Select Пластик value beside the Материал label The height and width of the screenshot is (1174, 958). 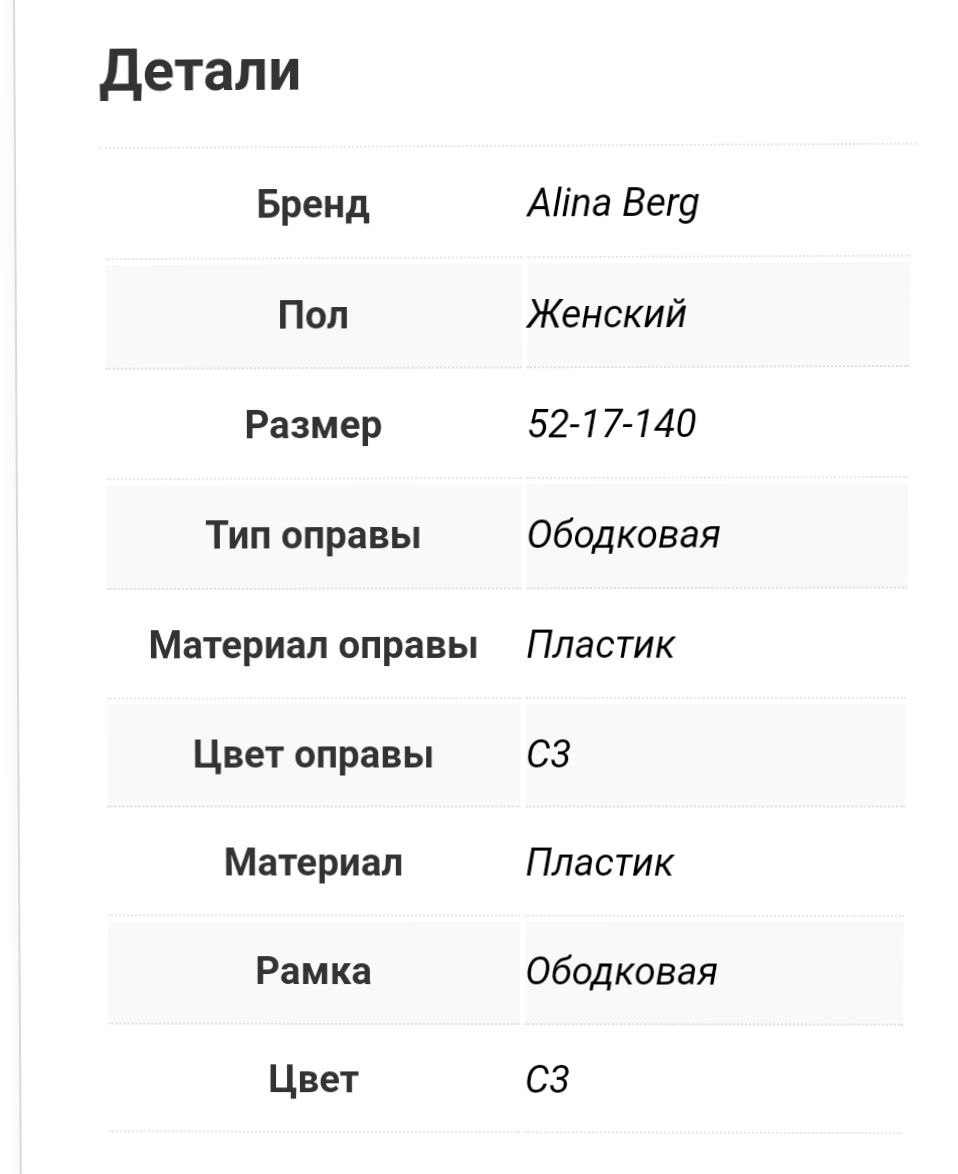600,862
